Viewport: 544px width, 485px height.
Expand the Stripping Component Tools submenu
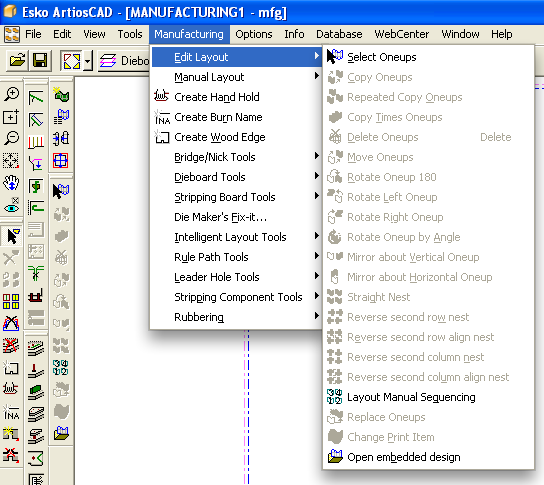coord(237,297)
